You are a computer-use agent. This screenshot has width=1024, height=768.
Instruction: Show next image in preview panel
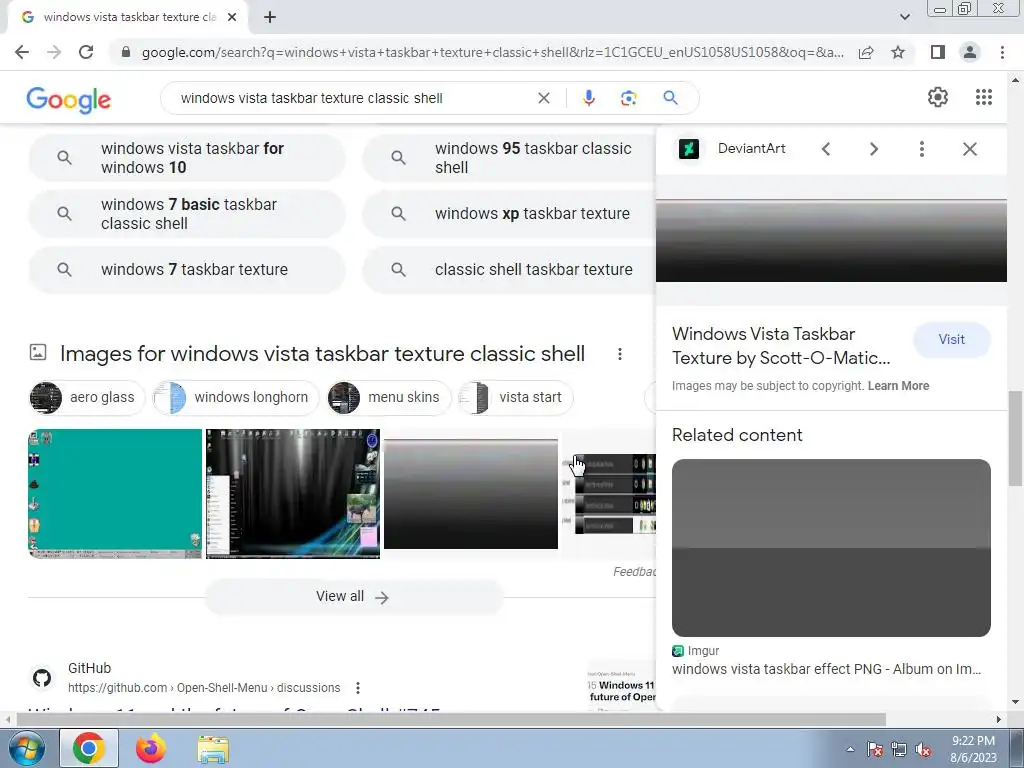874,149
